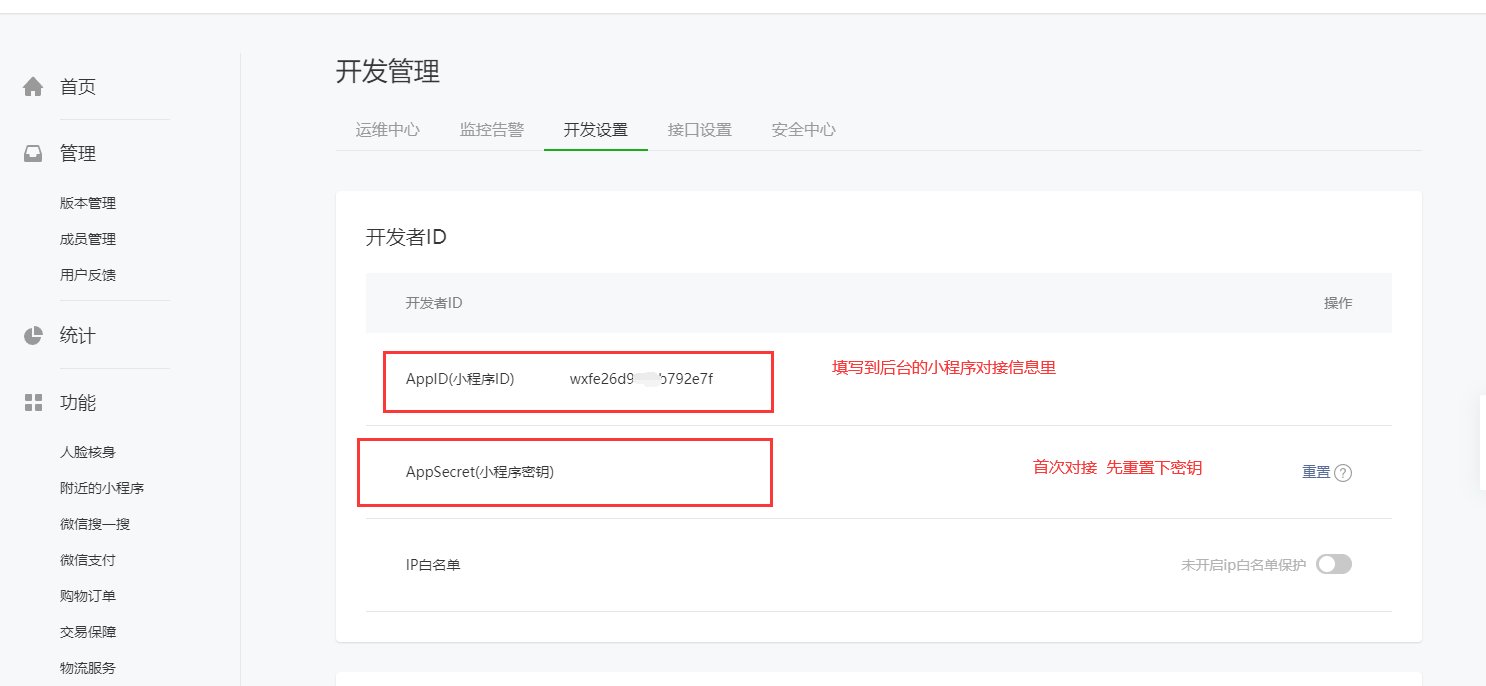This screenshot has width=1486, height=686.
Task: Go to 用户反馈 page
Action: (x=88, y=275)
